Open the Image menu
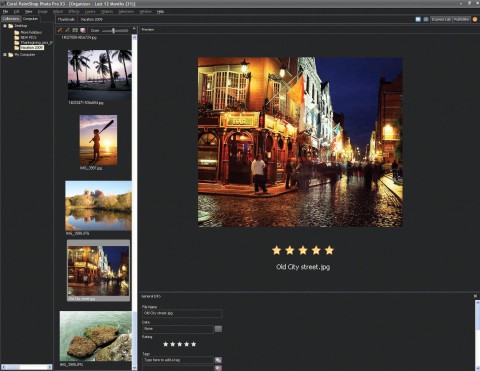The image size is (480, 371). pyautogui.click(x=43, y=12)
